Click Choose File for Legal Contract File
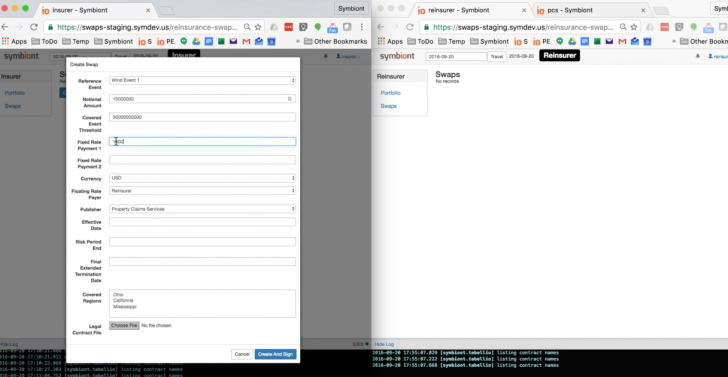The height and width of the screenshot is (377, 728). click(x=124, y=325)
